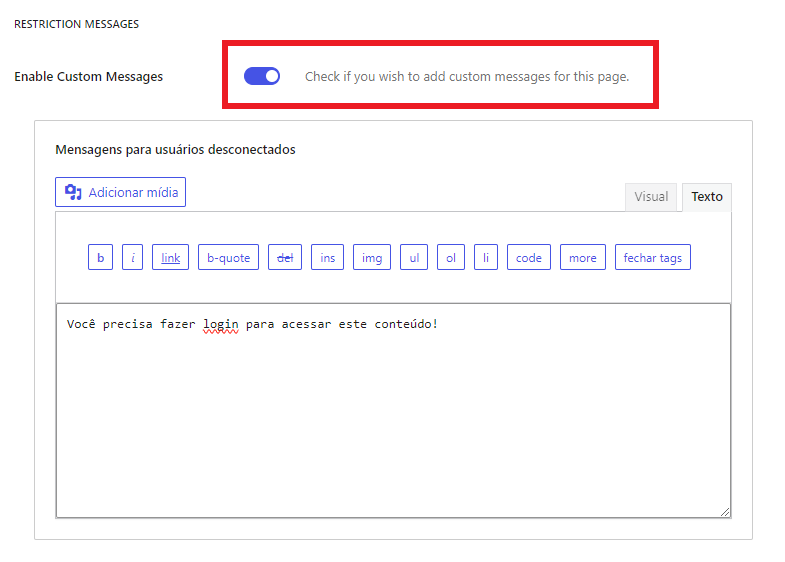Click the underlined word login in message

coord(221,324)
